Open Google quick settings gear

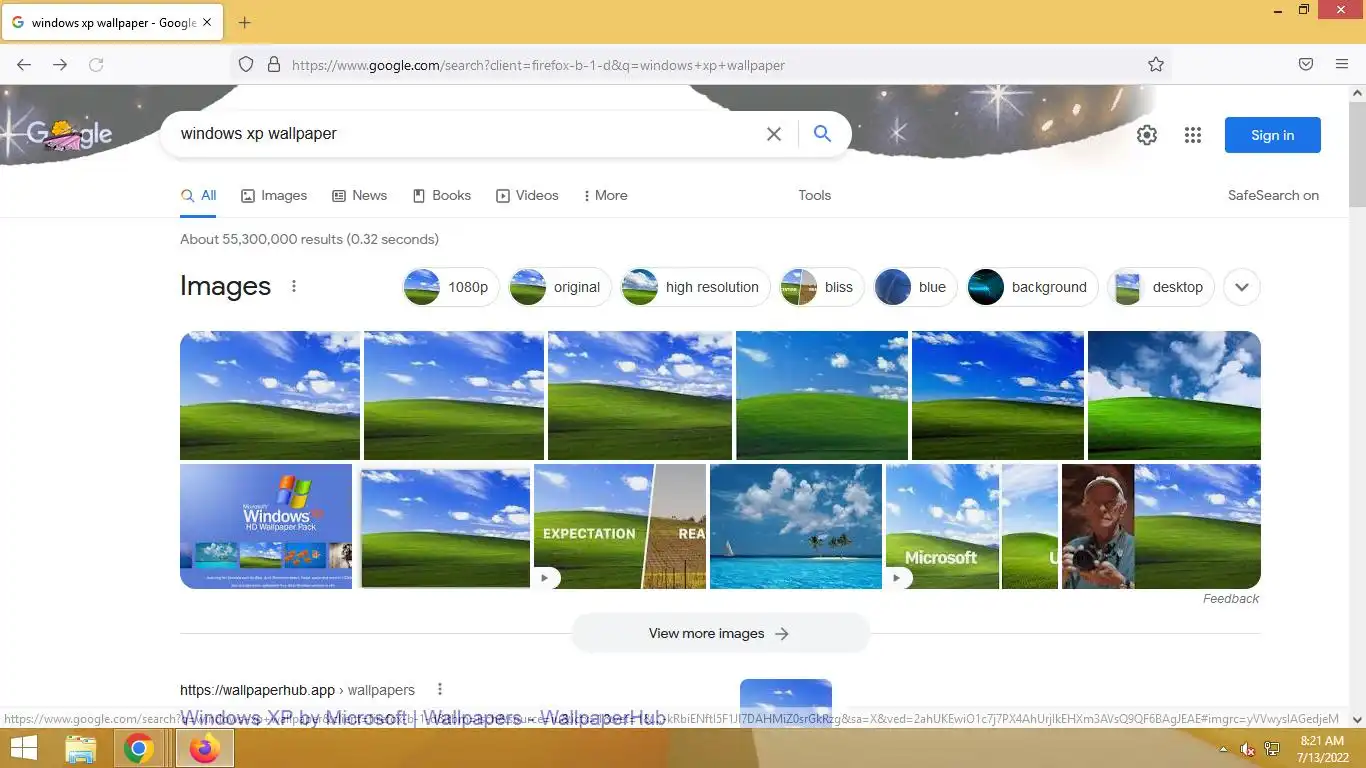[x=1147, y=135]
